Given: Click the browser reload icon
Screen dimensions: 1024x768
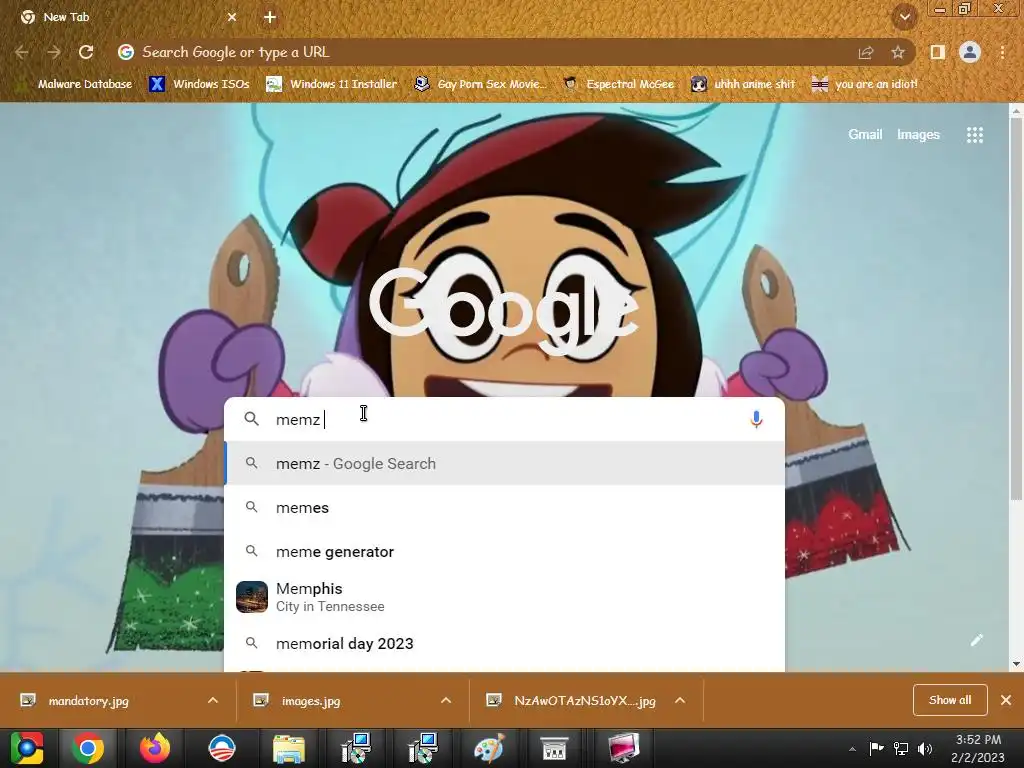Looking at the screenshot, I should click(86, 52).
